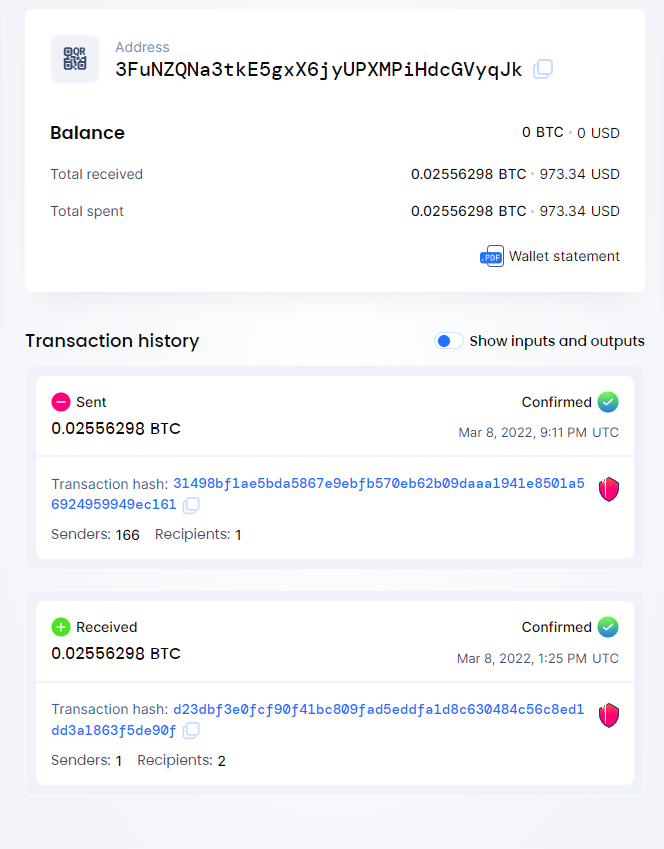Copy the Received transaction hash
The width and height of the screenshot is (664, 849).
191,731
